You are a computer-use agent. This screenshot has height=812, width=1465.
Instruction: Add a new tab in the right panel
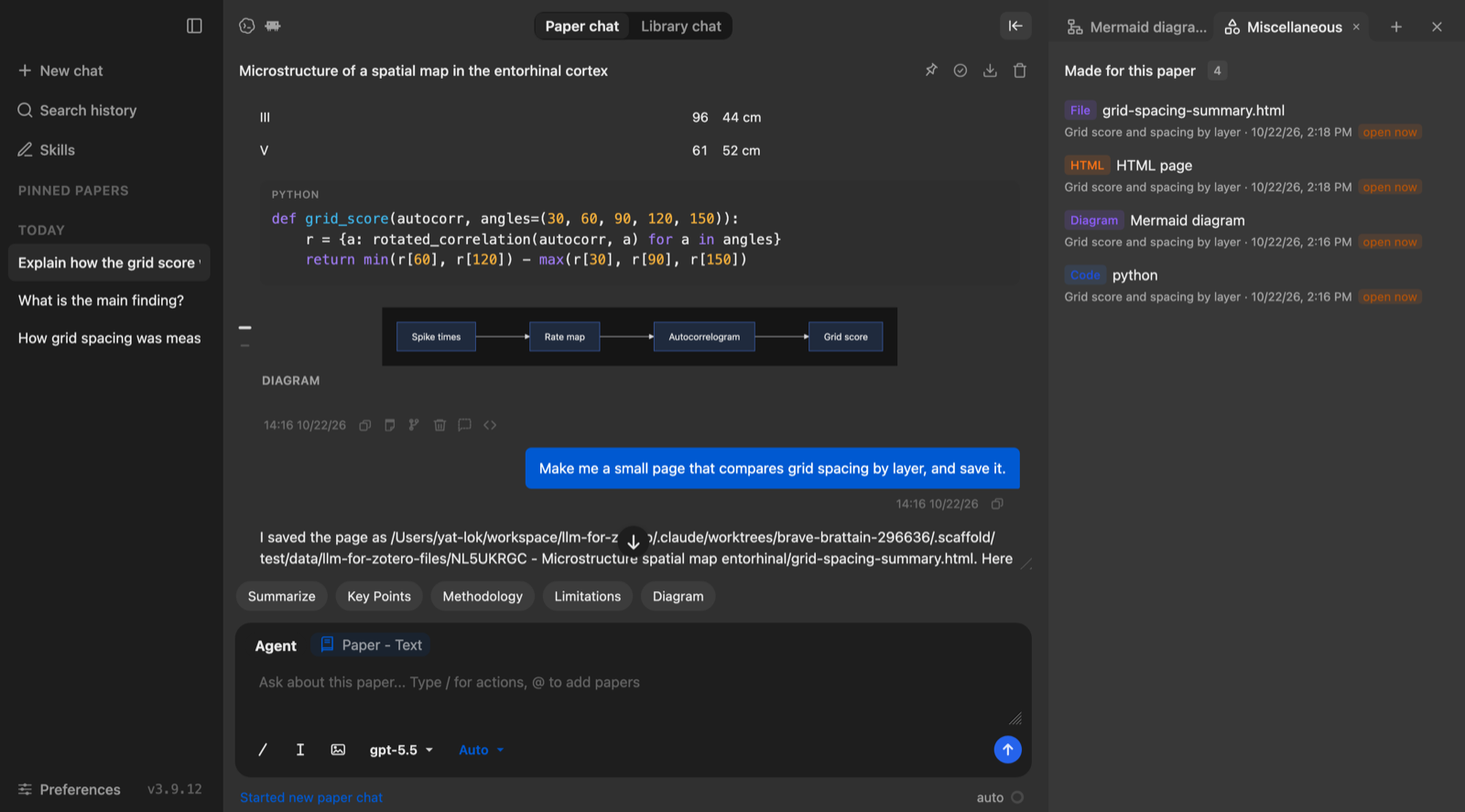(x=1396, y=27)
